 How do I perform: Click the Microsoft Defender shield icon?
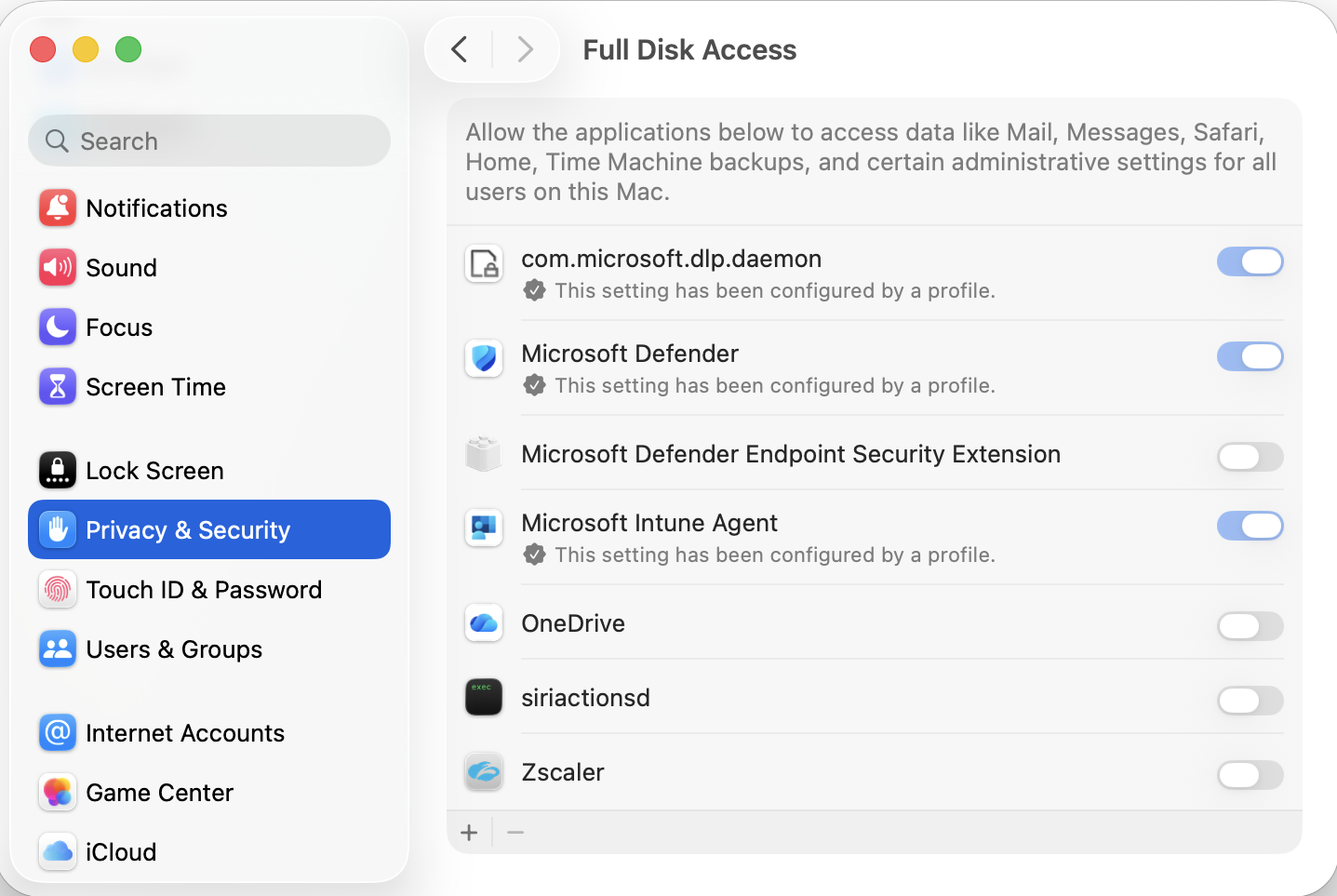coord(484,358)
